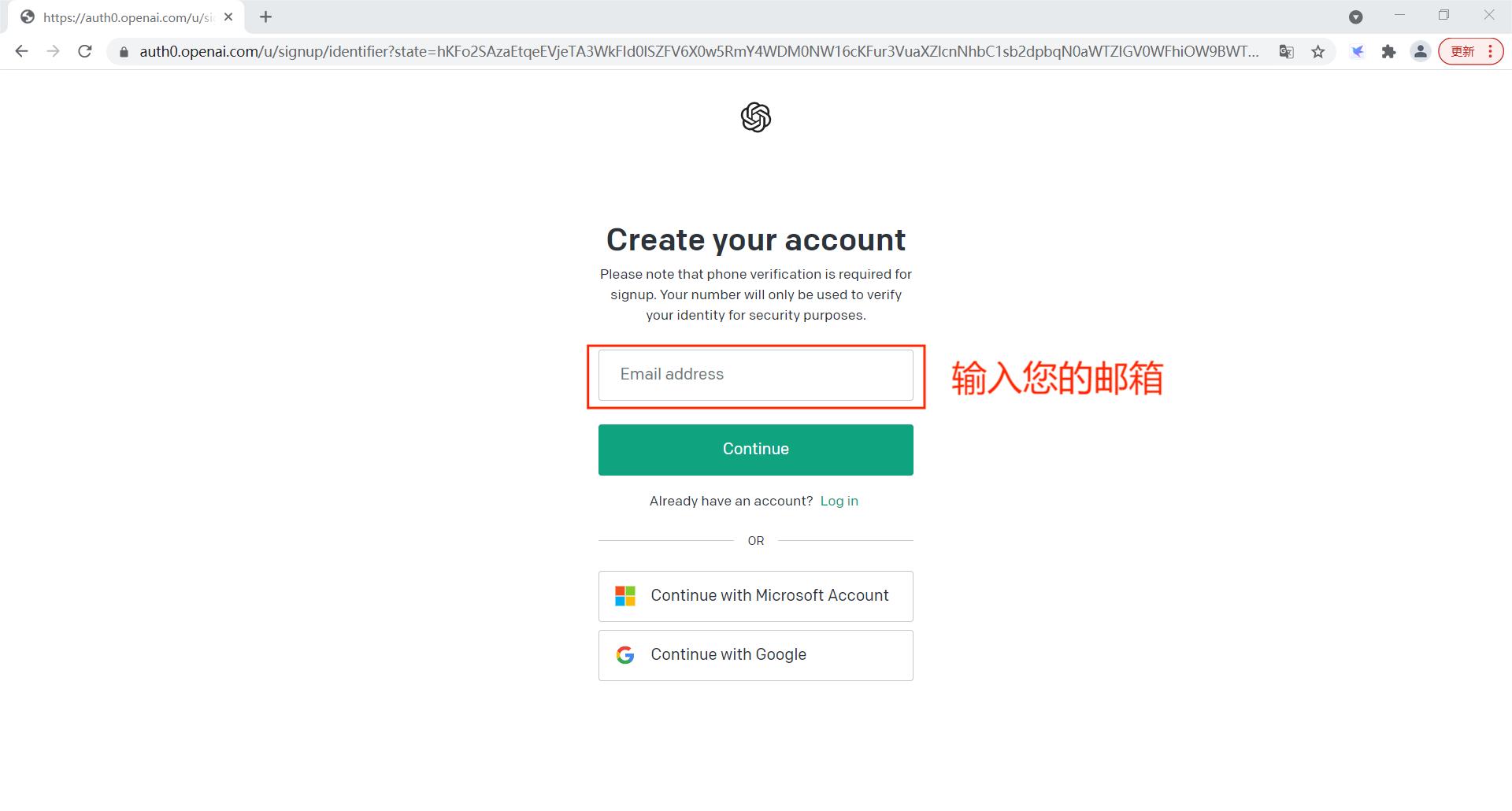Select the auth0.openai.com tab
This screenshot has height=811, width=1512.
[126, 17]
